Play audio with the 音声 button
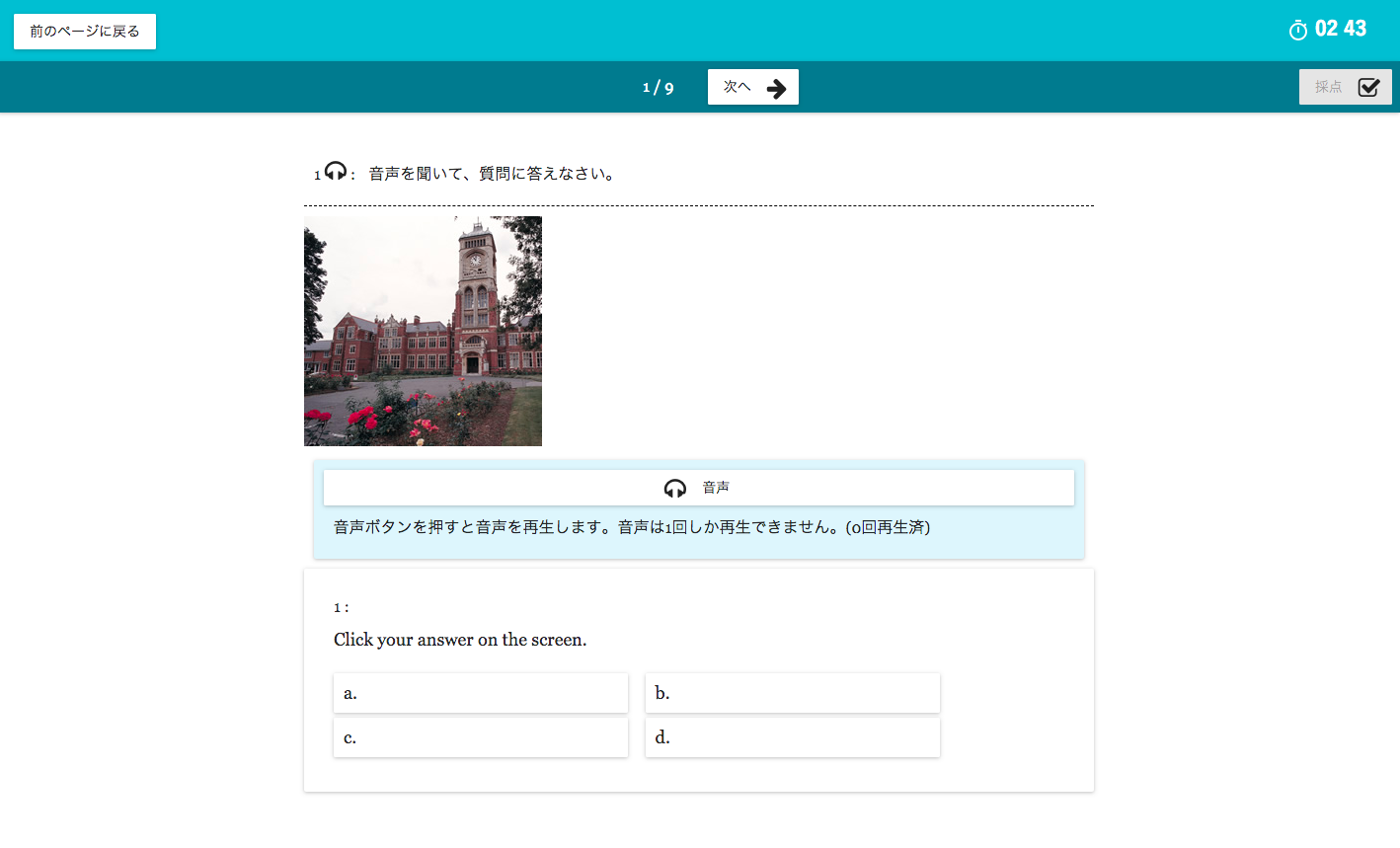 [699, 488]
